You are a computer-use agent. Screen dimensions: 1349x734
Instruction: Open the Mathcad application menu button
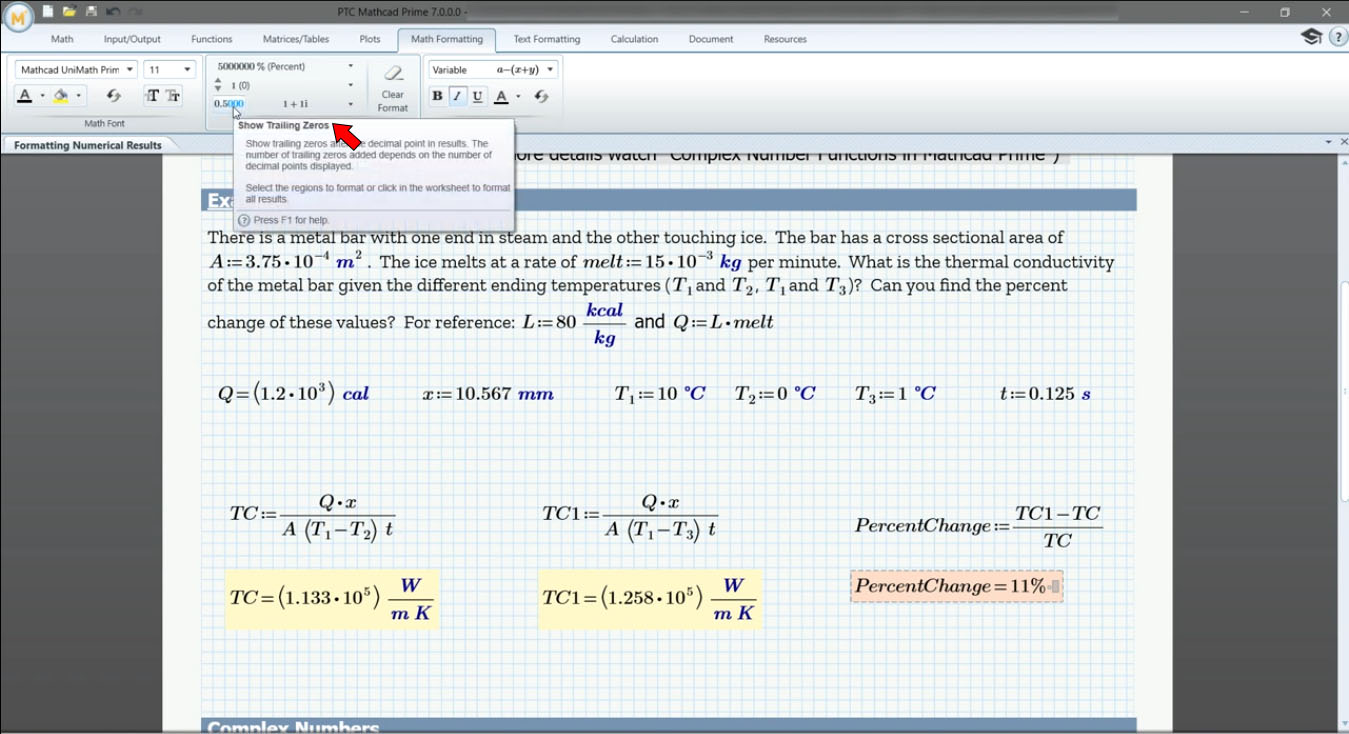click(x=17, y=15)
